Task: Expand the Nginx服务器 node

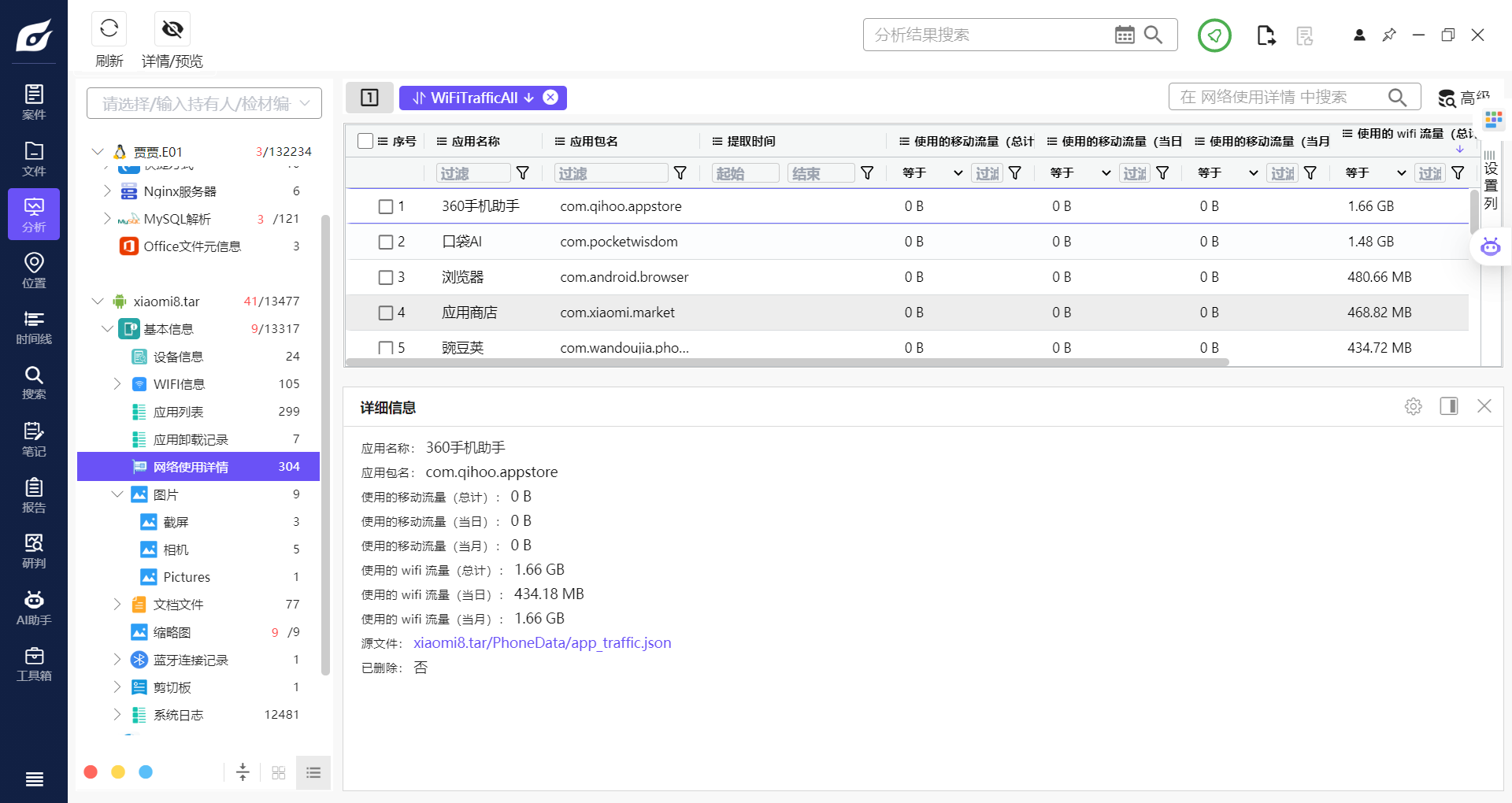Action: (x=107, y=191)
